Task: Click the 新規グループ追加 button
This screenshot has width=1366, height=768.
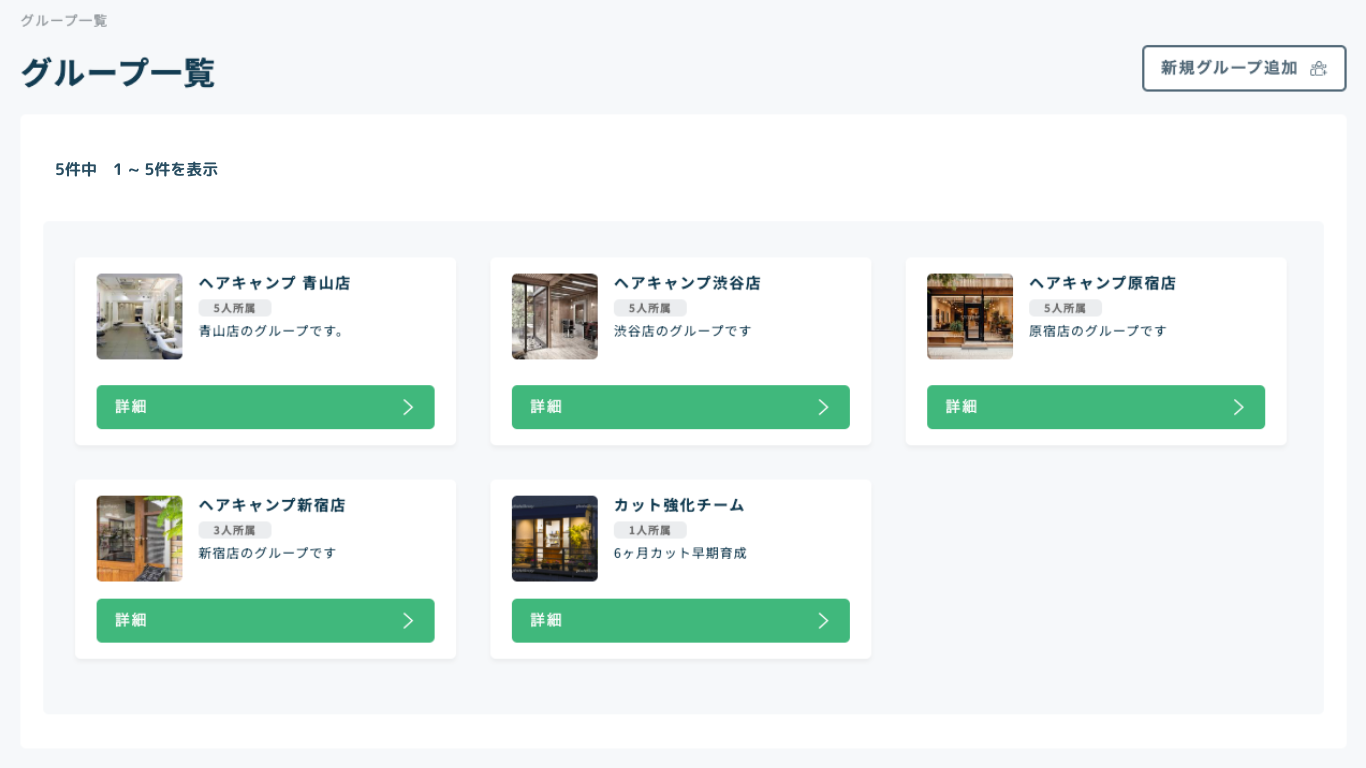Action: 1243,68
